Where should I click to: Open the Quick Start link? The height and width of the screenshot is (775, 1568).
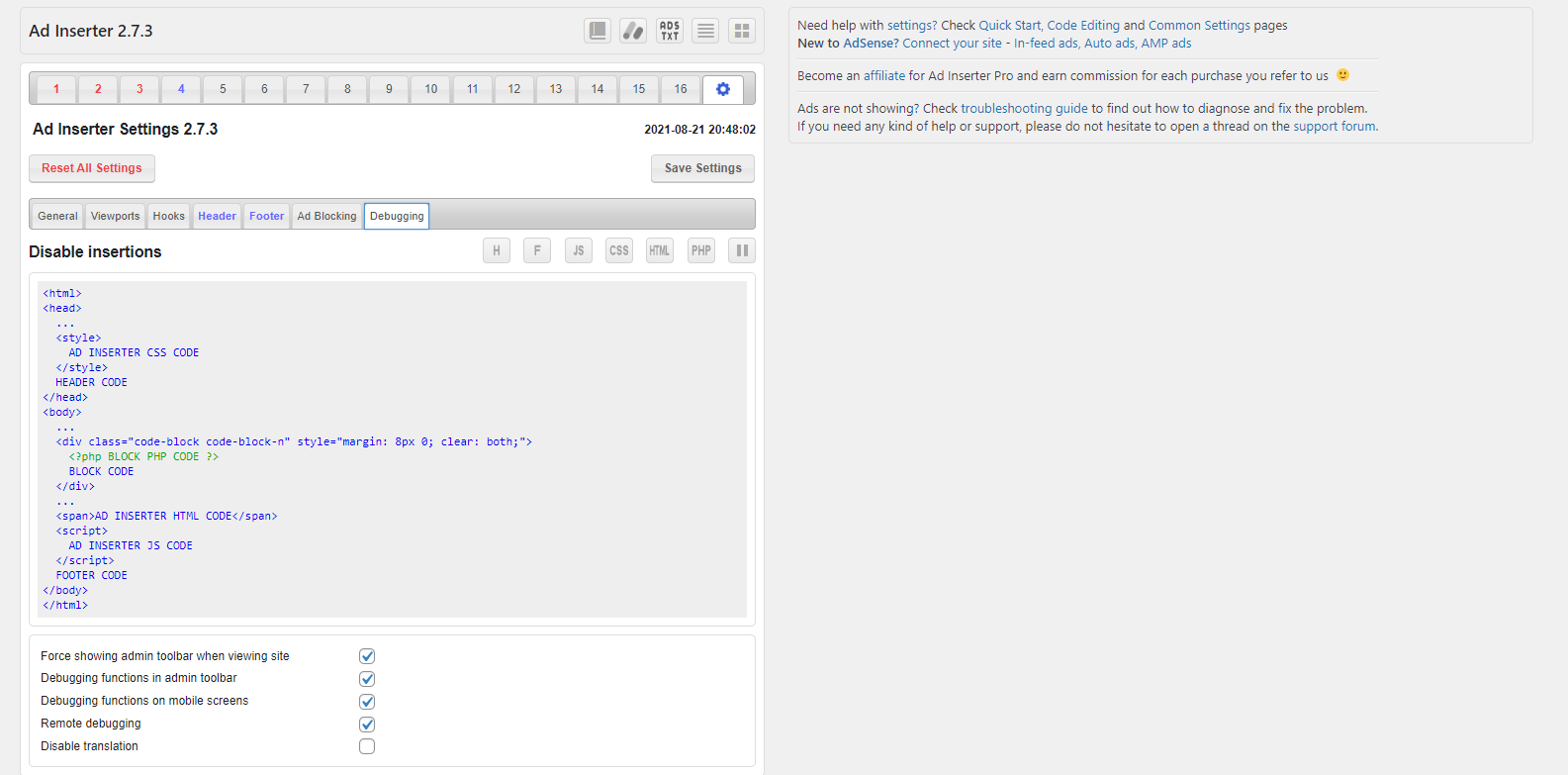pos(1009,26)
